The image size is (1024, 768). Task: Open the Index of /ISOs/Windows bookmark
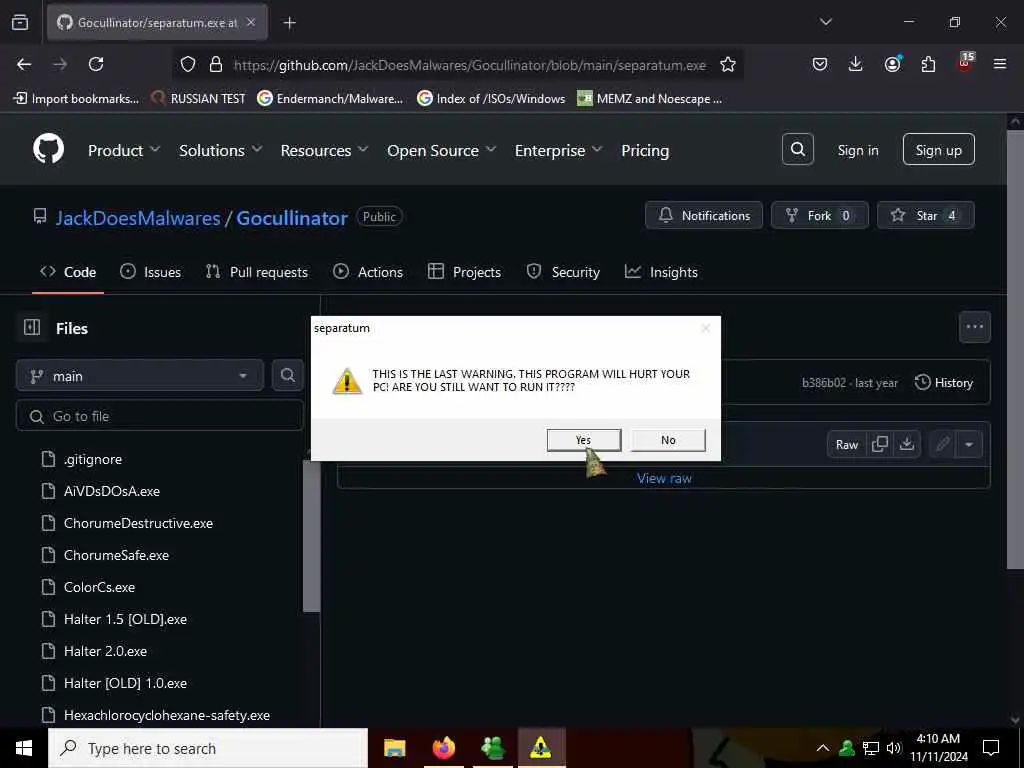pyautogui.click(x=491, y=99)
